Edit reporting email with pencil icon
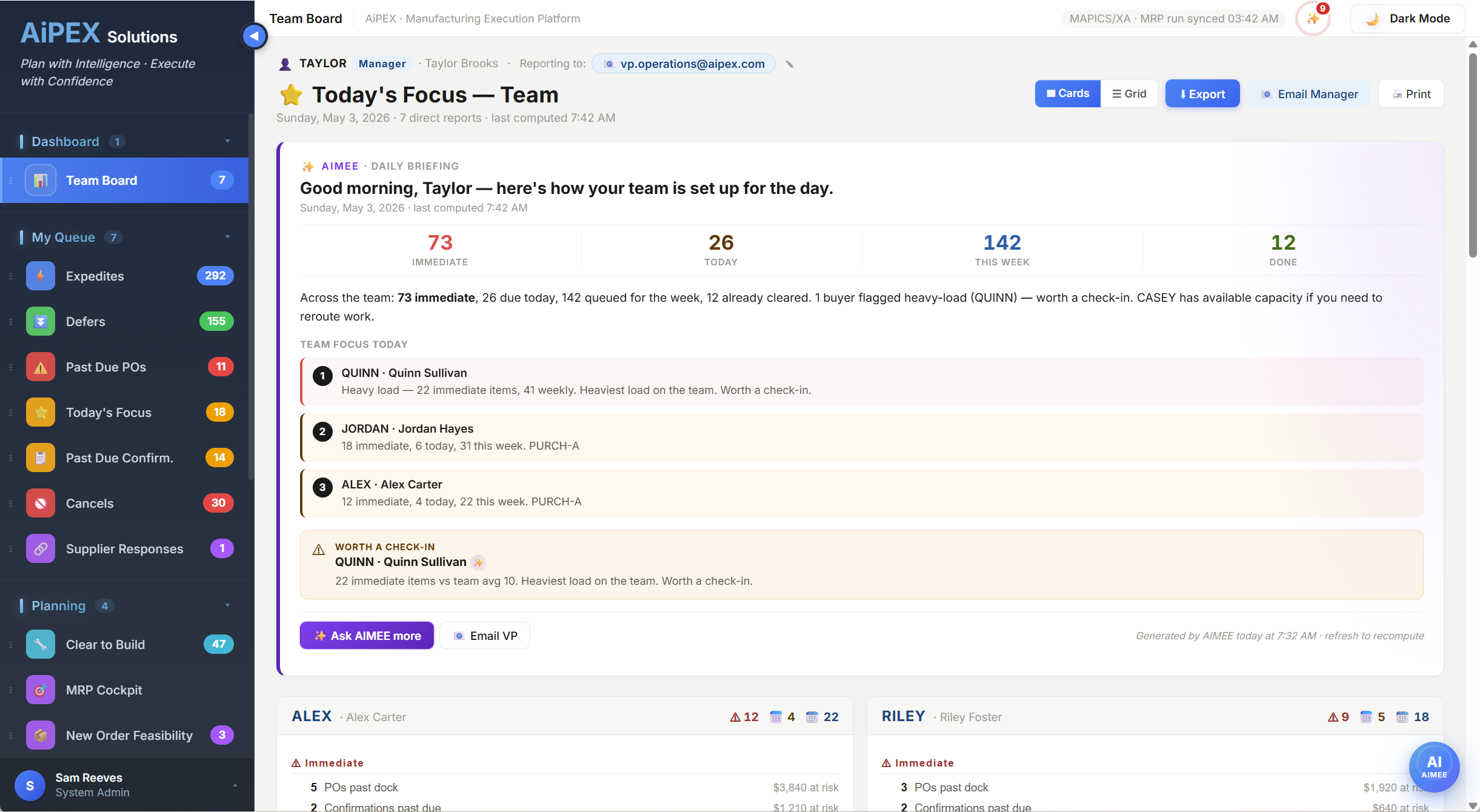Screen dimensions: 1480x812 pyautogui.click(x=790, y=64)
